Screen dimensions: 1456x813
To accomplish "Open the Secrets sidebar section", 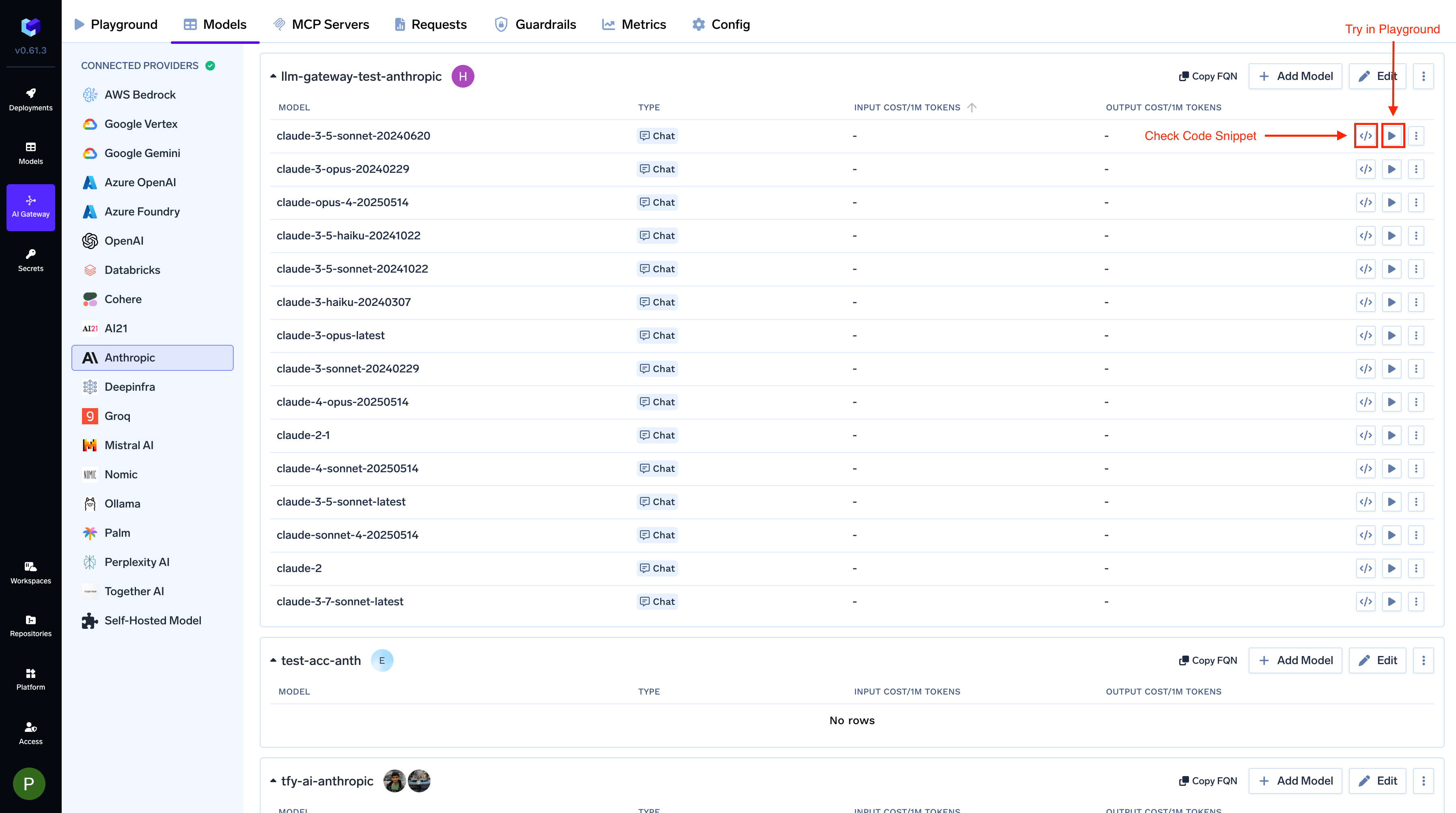I will pyautogui.click(x=30, y=260).
